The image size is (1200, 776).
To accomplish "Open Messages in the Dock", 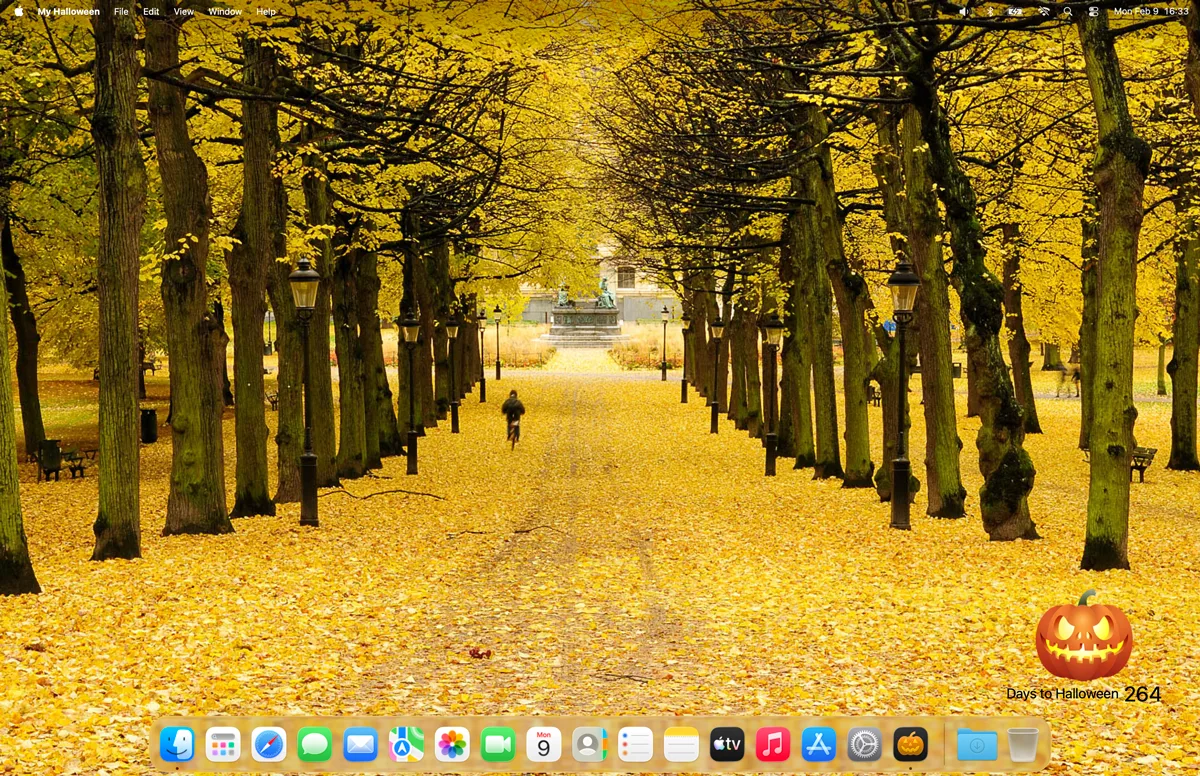I will 315,744.
